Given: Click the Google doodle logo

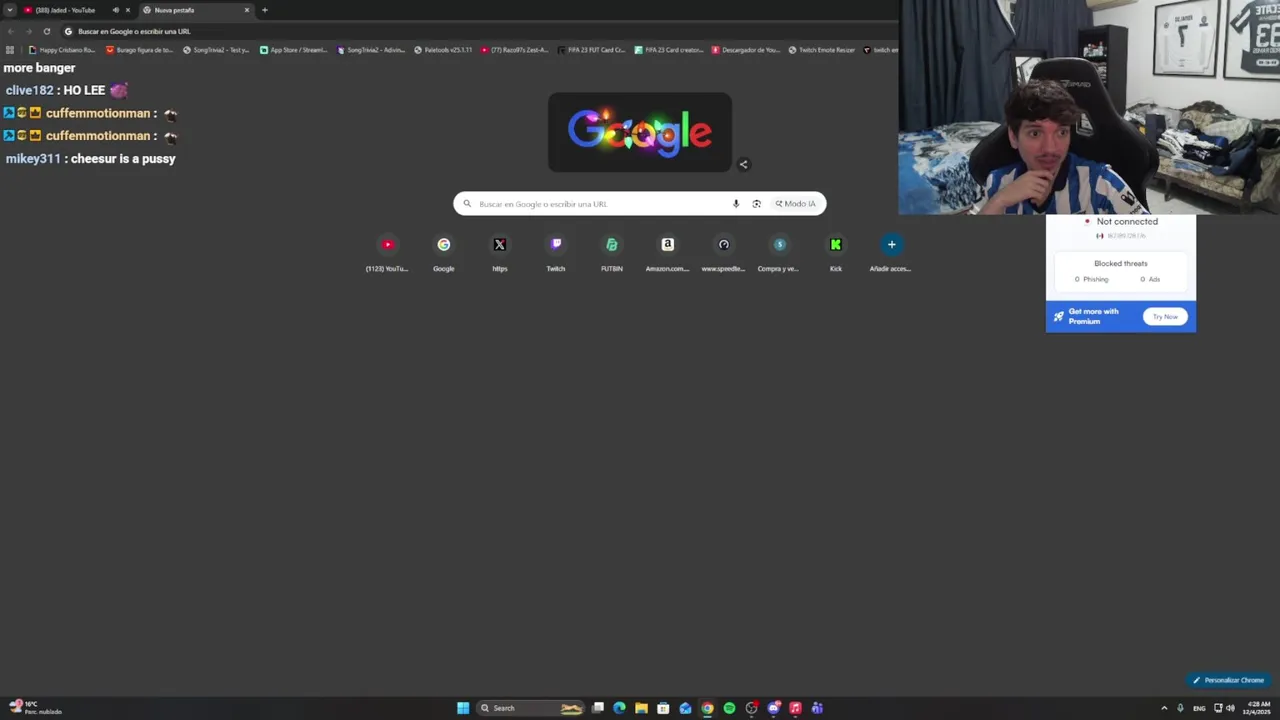Looking at the screenshot, I should click(640, 132).
